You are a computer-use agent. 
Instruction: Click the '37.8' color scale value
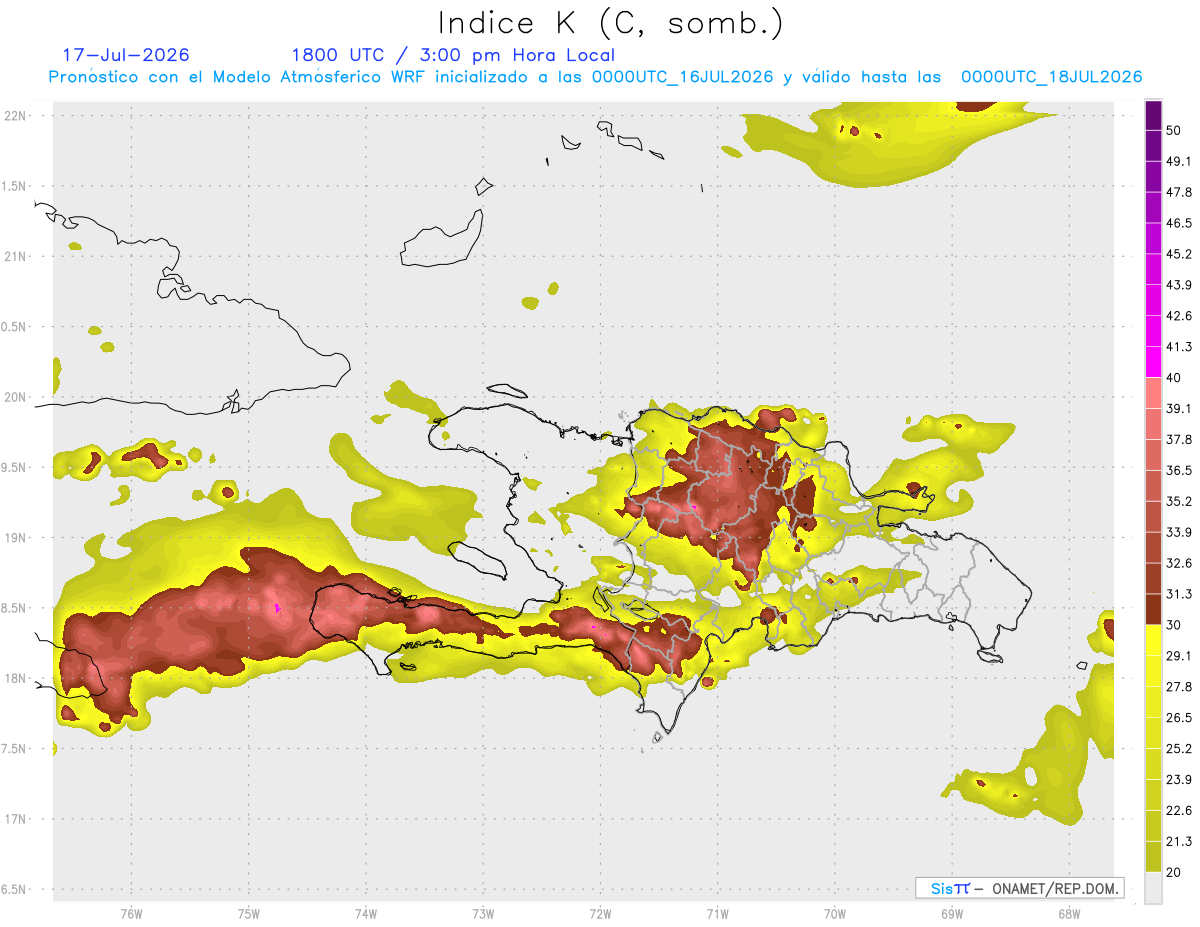coord(1179,440)
